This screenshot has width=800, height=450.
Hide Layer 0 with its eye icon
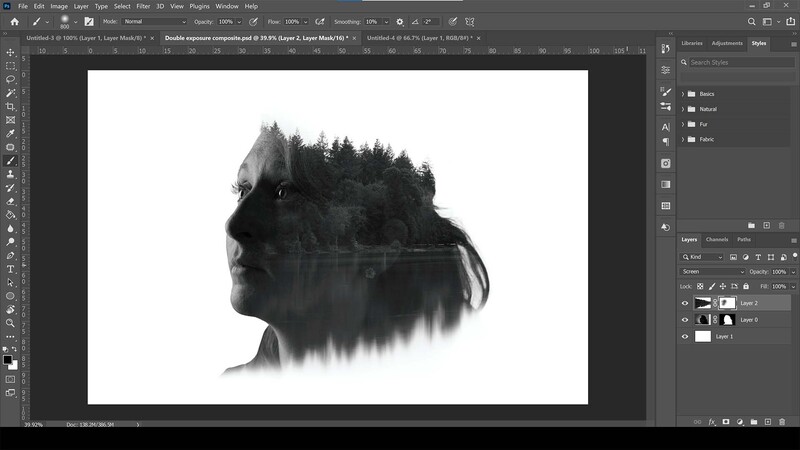[x=685, y=320]
